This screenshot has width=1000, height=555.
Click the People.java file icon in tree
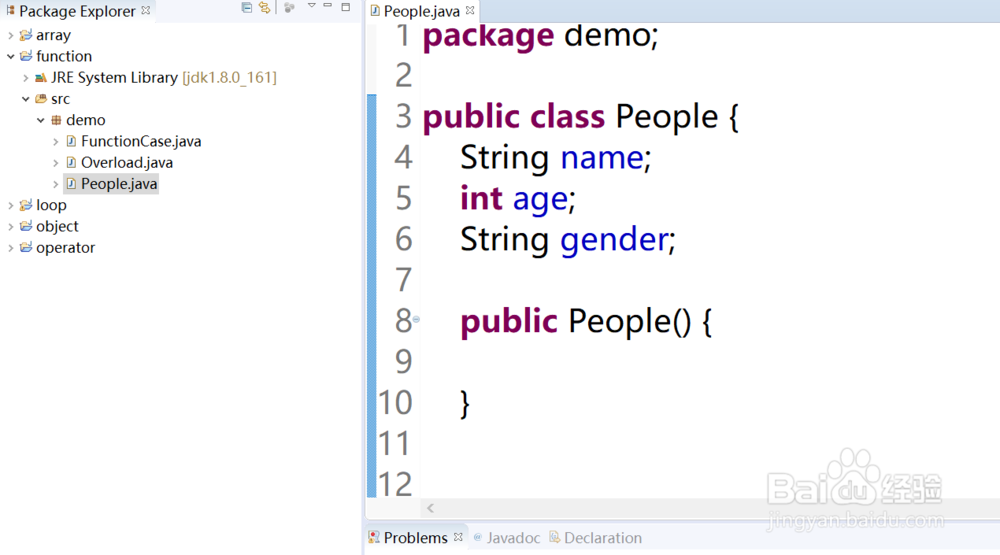point(71,184)
